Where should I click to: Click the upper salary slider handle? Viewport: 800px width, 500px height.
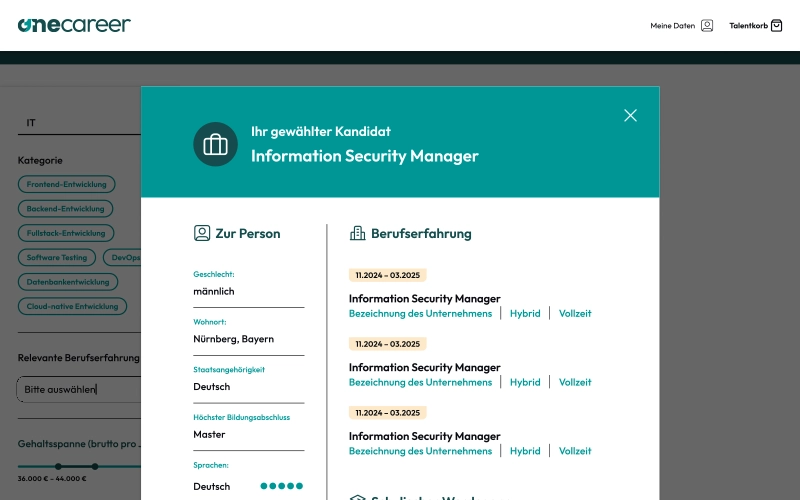95,466
